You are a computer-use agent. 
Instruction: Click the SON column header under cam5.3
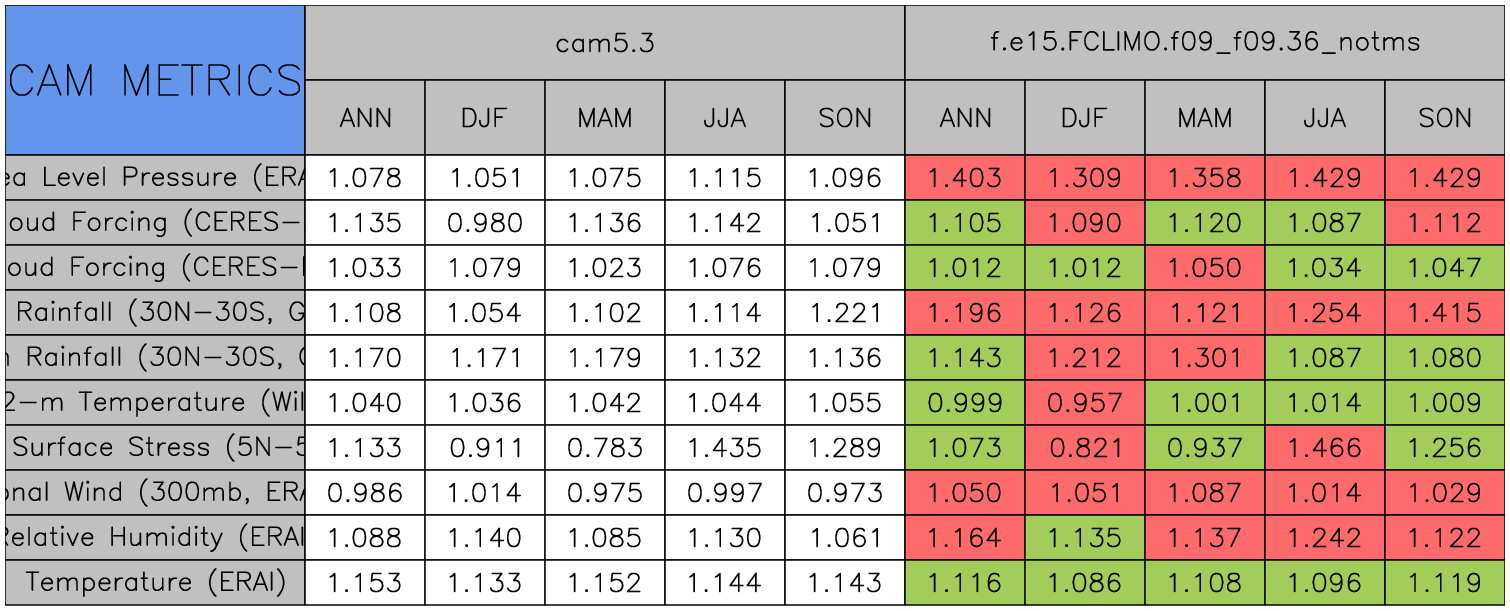coord(845,118)
